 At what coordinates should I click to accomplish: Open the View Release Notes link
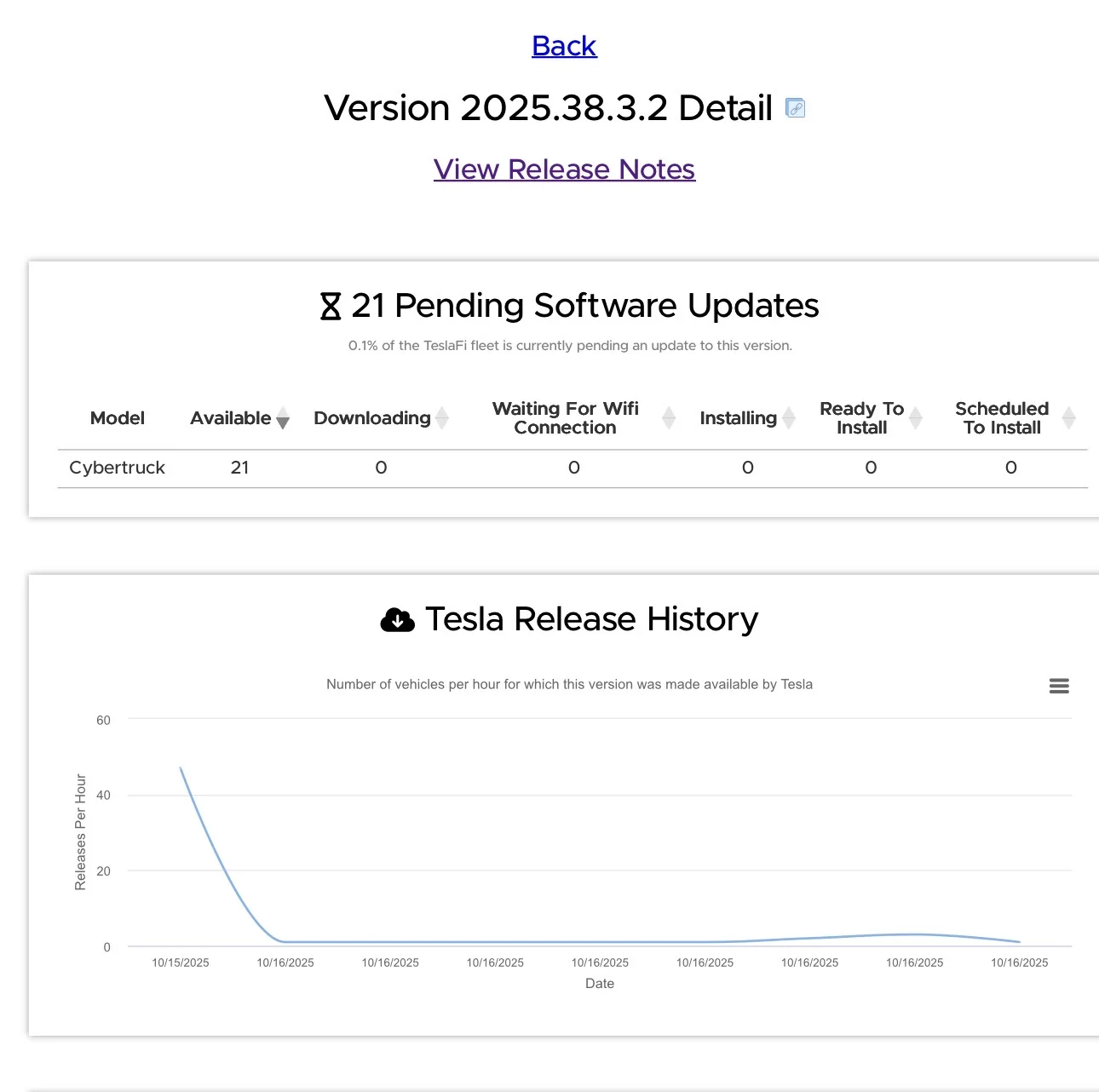[x=564, y=170]
